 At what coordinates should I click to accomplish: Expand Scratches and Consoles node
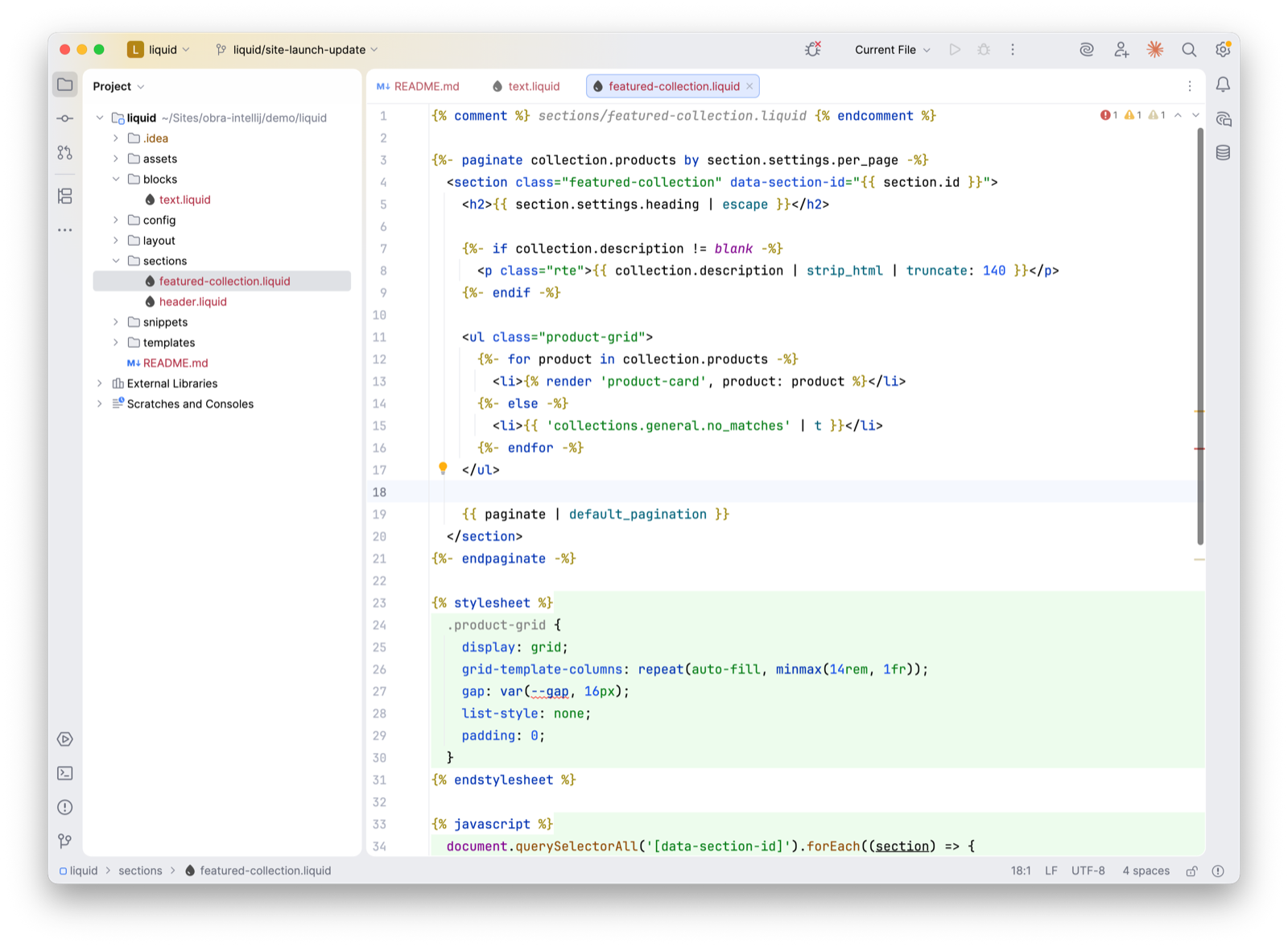point(100,403)
